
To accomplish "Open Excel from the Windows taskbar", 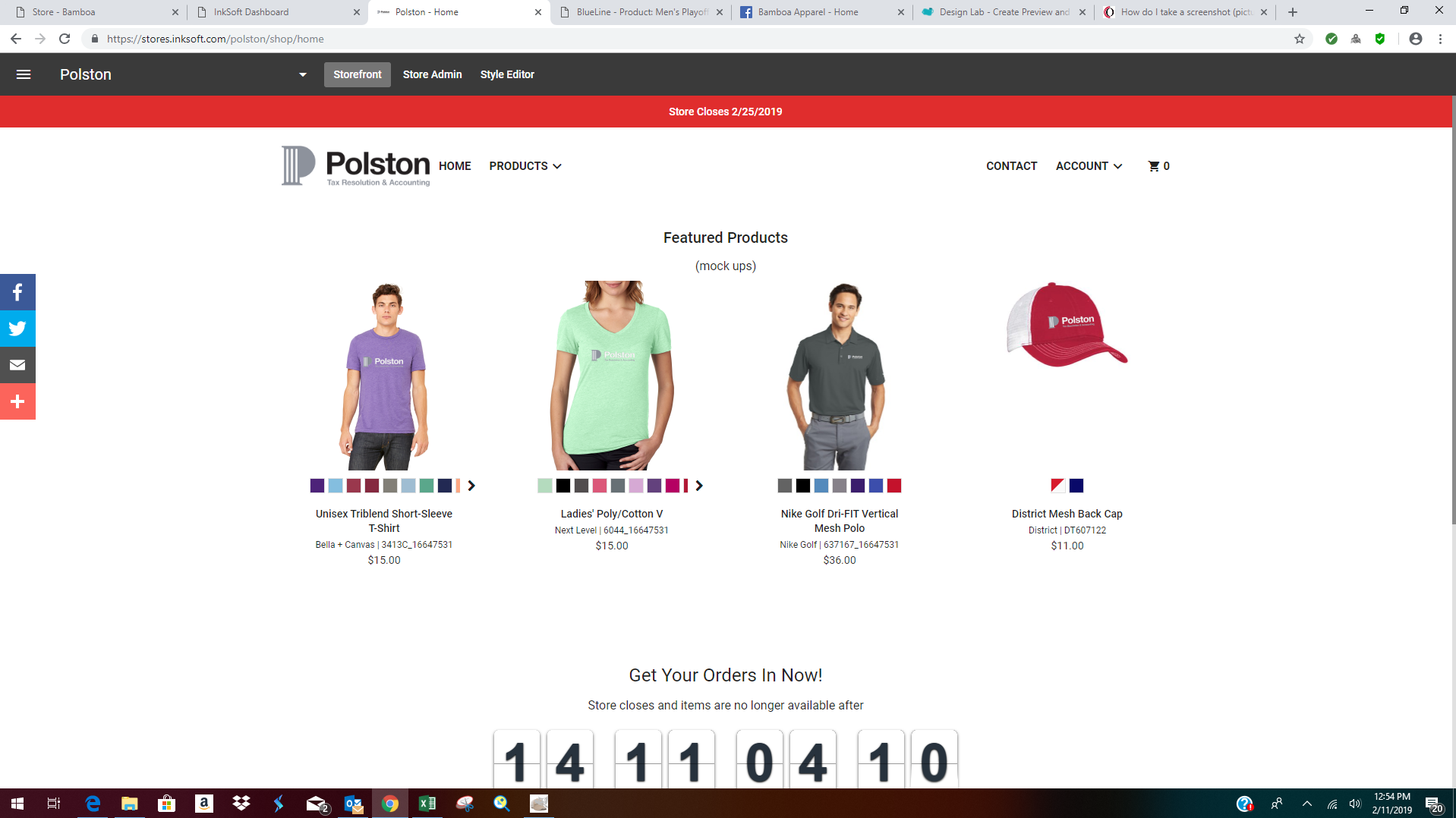I will pyautogui.click(x=427, y=804).
